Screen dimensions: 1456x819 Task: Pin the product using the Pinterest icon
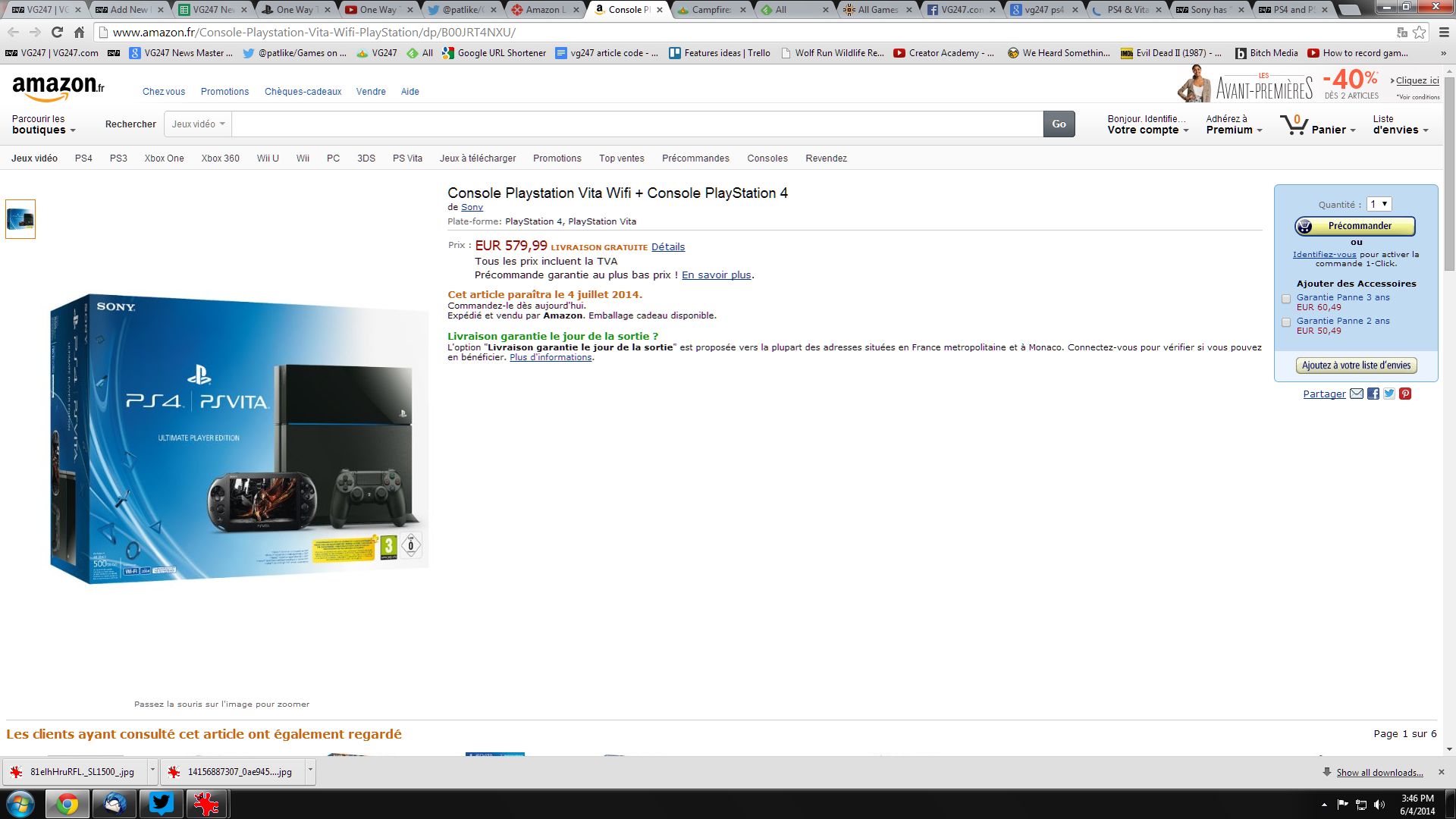(x=1406, y=394)
